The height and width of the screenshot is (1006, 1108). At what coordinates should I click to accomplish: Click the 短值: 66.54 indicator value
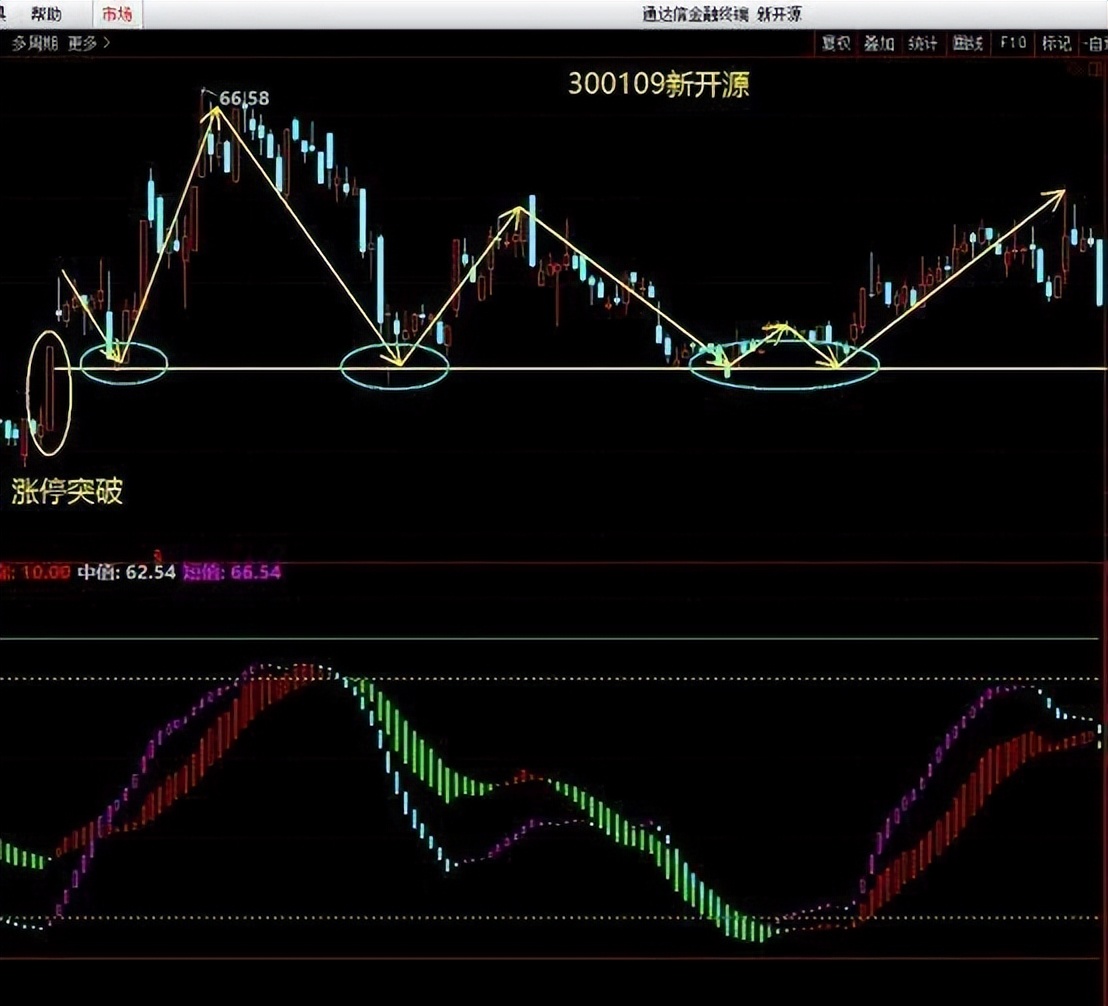point(232,572)
